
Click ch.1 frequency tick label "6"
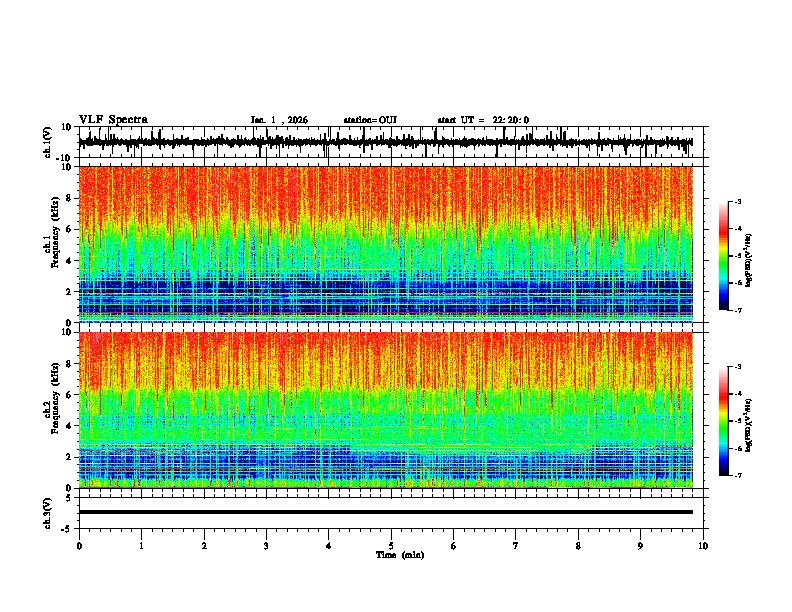pos(70,230)
